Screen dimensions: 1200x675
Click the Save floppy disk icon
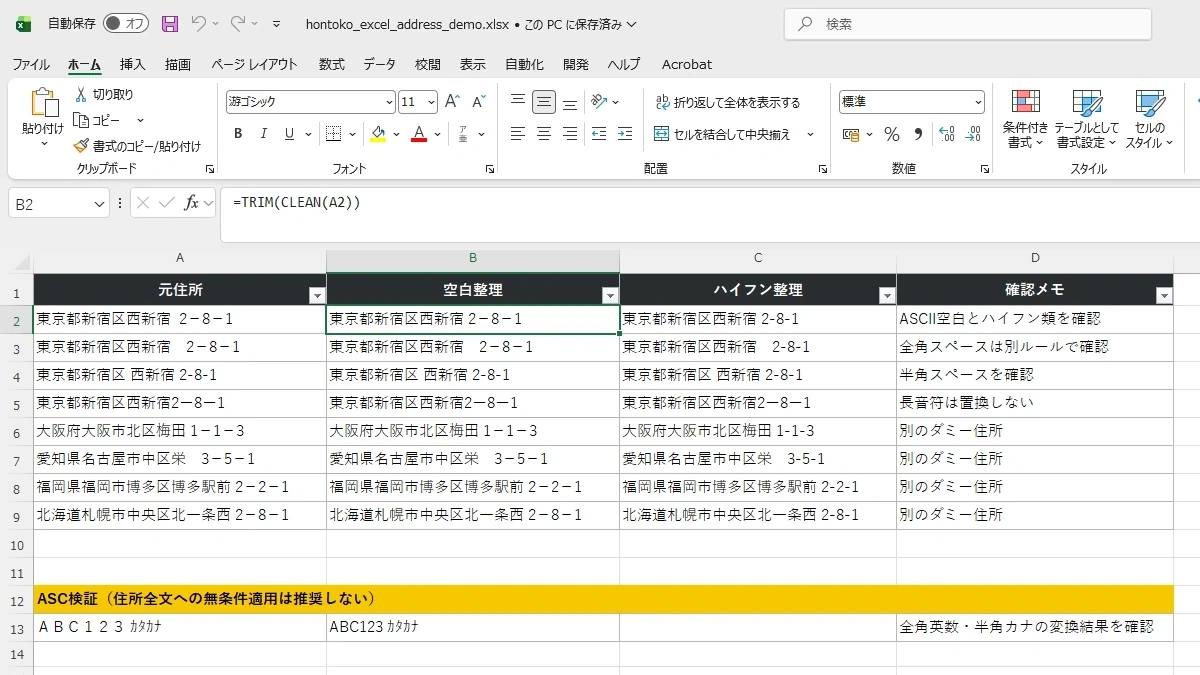[x=170, y=23]
